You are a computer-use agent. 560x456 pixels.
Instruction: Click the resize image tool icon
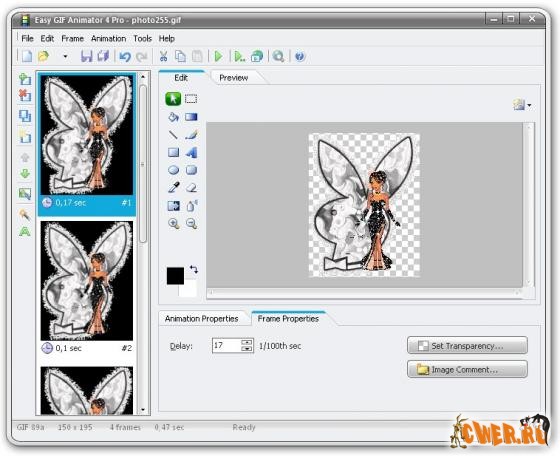pos(173,206)
